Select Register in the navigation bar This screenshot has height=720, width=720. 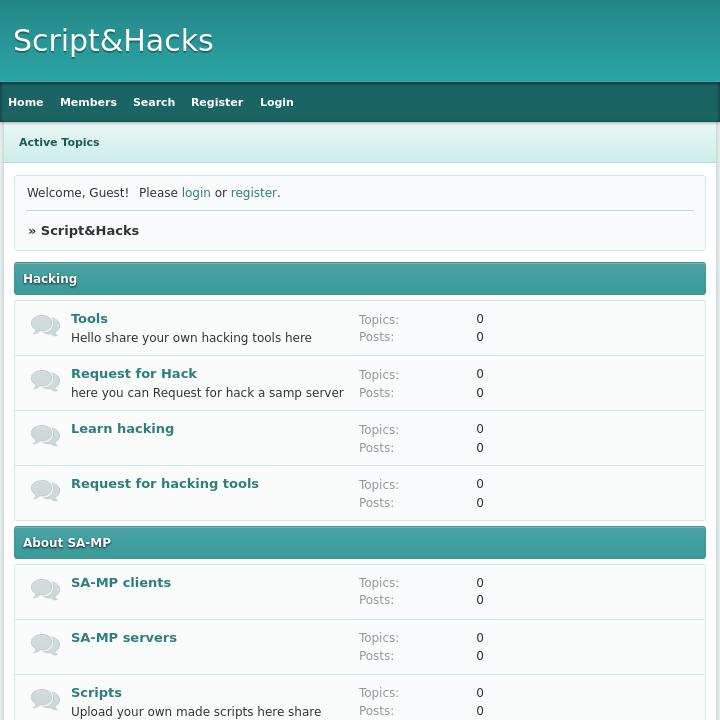(217, 102)
